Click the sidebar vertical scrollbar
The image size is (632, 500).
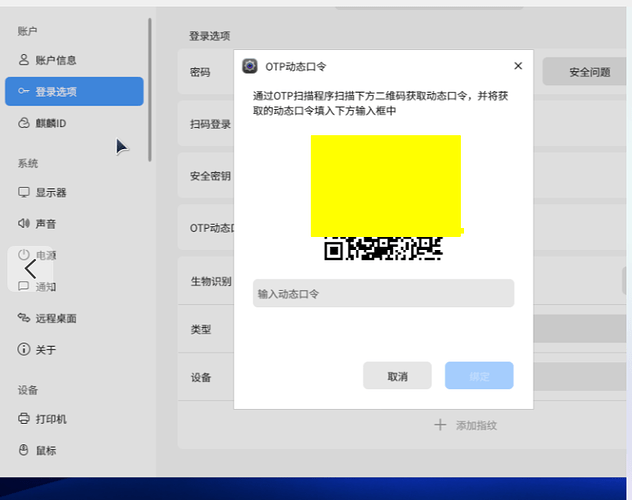[x=150, y=90]
